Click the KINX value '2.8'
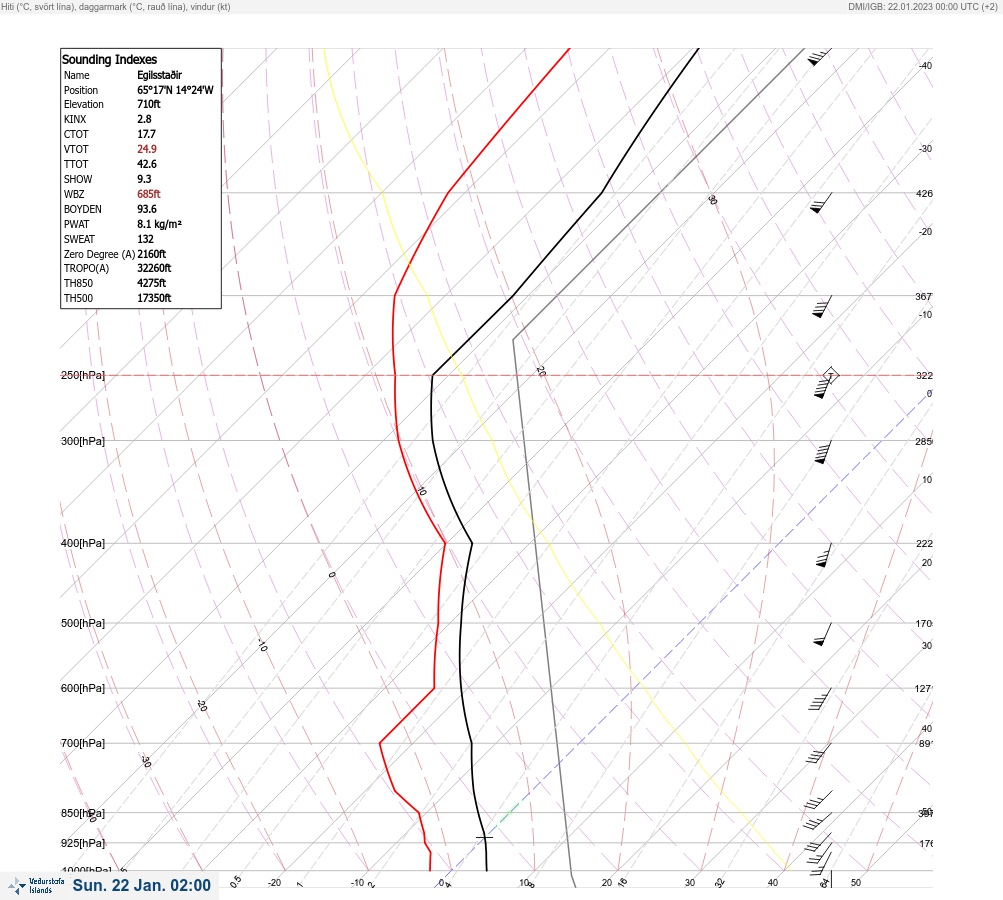 click(x=144, y=119)
